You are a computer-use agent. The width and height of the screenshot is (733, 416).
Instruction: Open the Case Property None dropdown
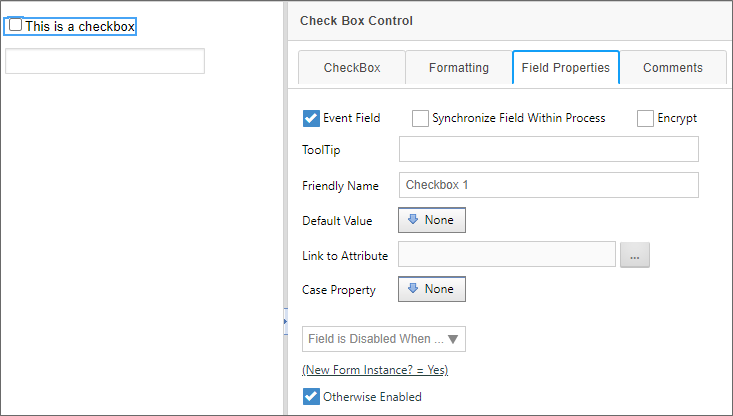pos(432,289)
